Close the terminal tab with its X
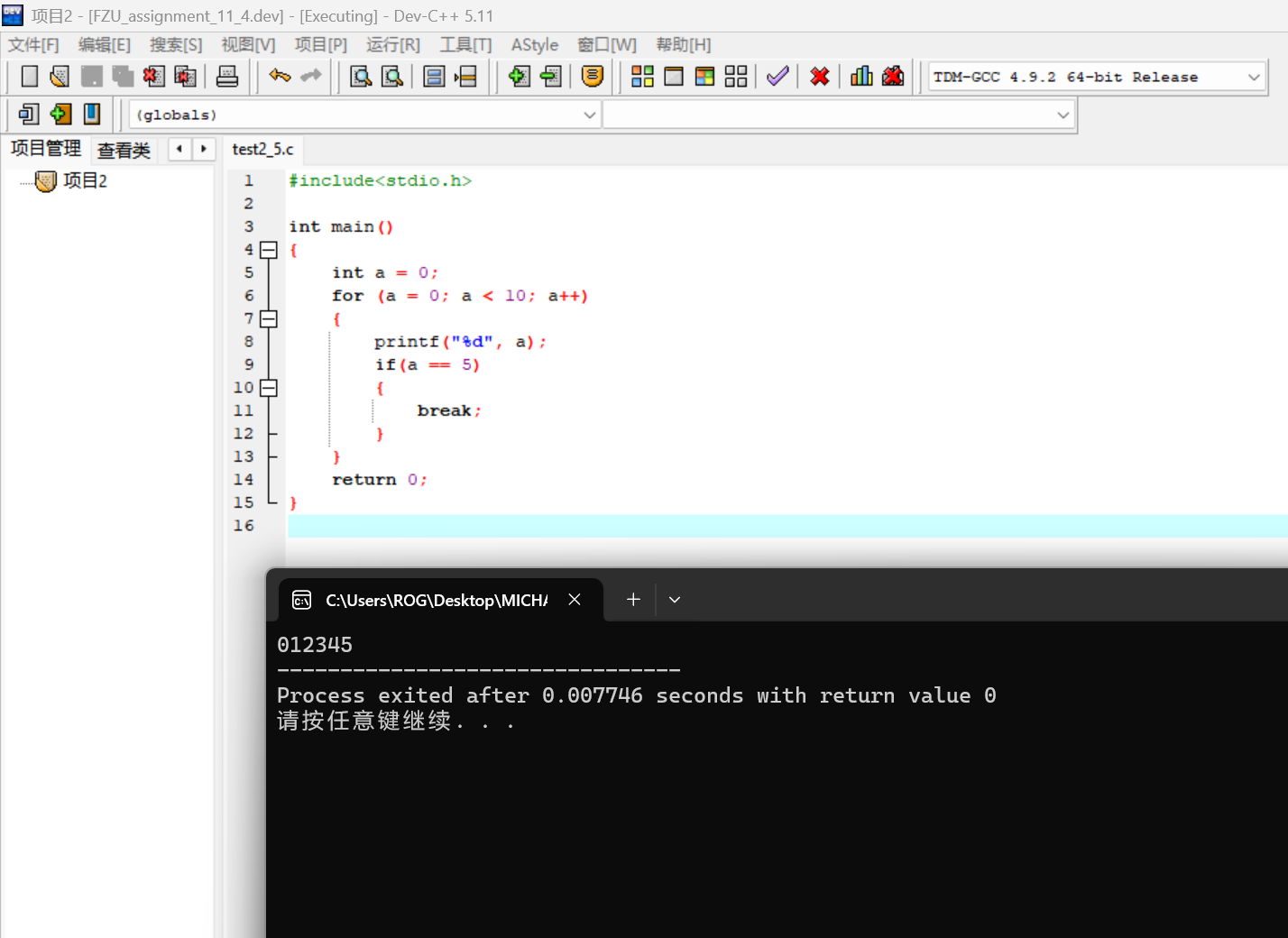1288x938 pixels. coord(575,600)
